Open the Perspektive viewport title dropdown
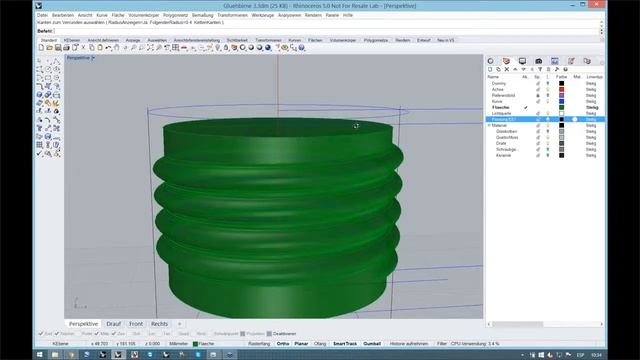640x360 pixels. [93, 58]
